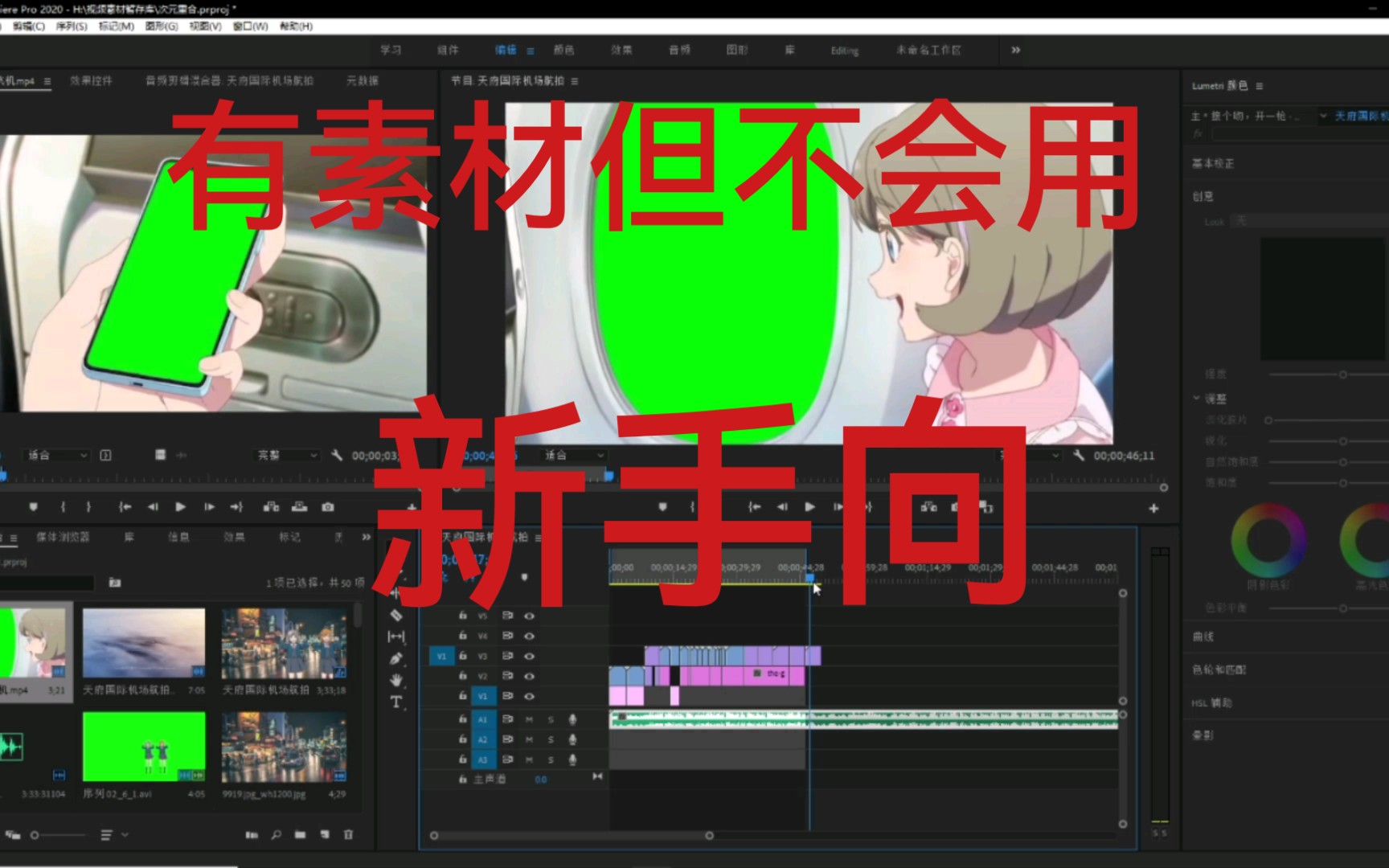Click Lift button in program monitor
1389x868 pixels.
pyautogui.click(x=928, y=507)
